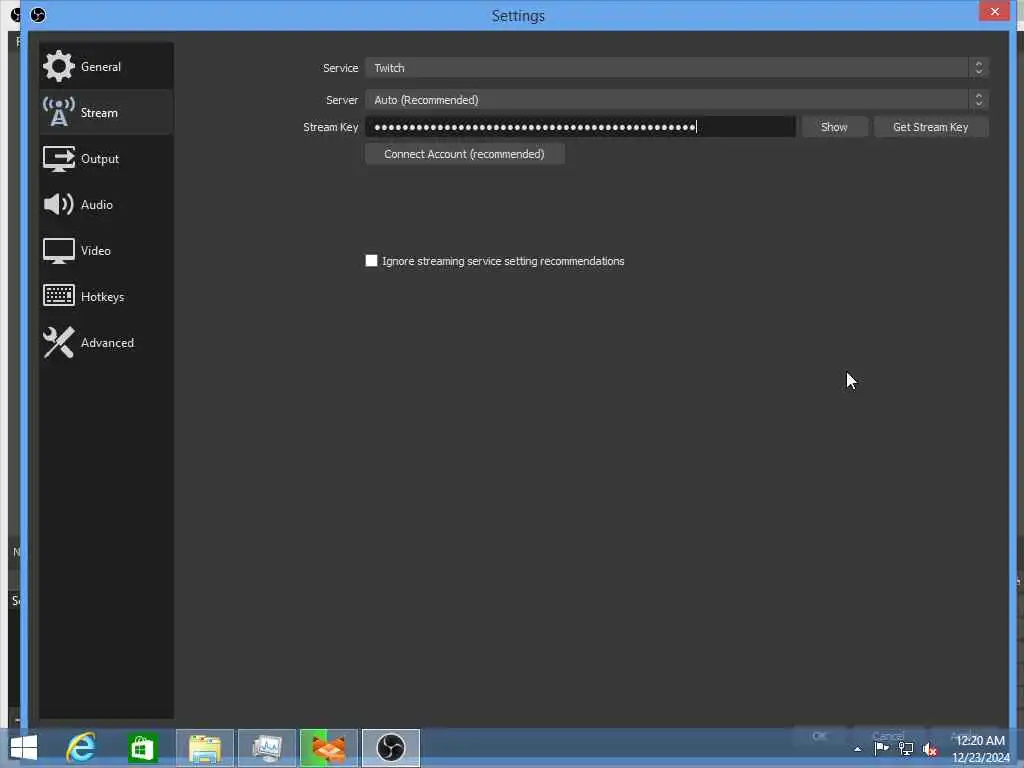This screenshot has height=768, width=1024.
Task: Open the Service dropdown showing Twitch
Action: pos(677,67)
